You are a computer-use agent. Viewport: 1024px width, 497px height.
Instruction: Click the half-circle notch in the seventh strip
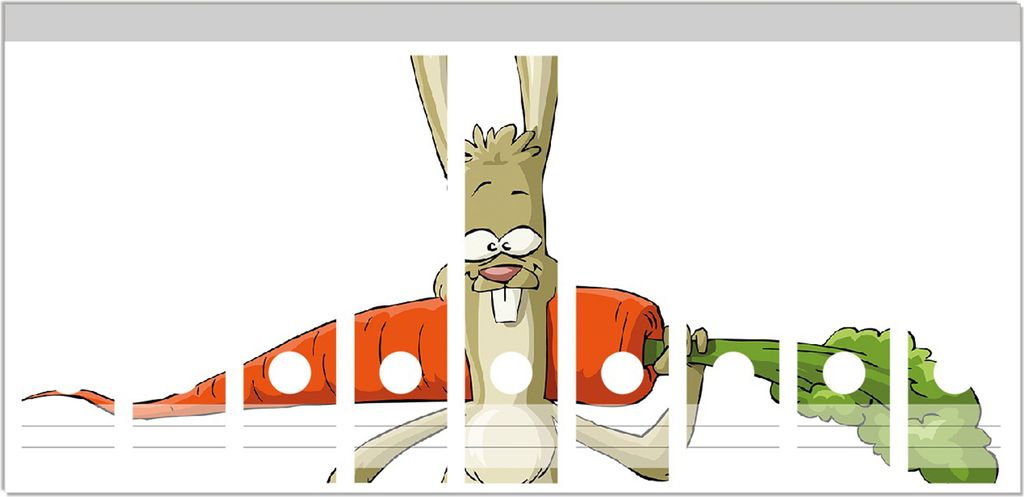(x=733, y=366)
